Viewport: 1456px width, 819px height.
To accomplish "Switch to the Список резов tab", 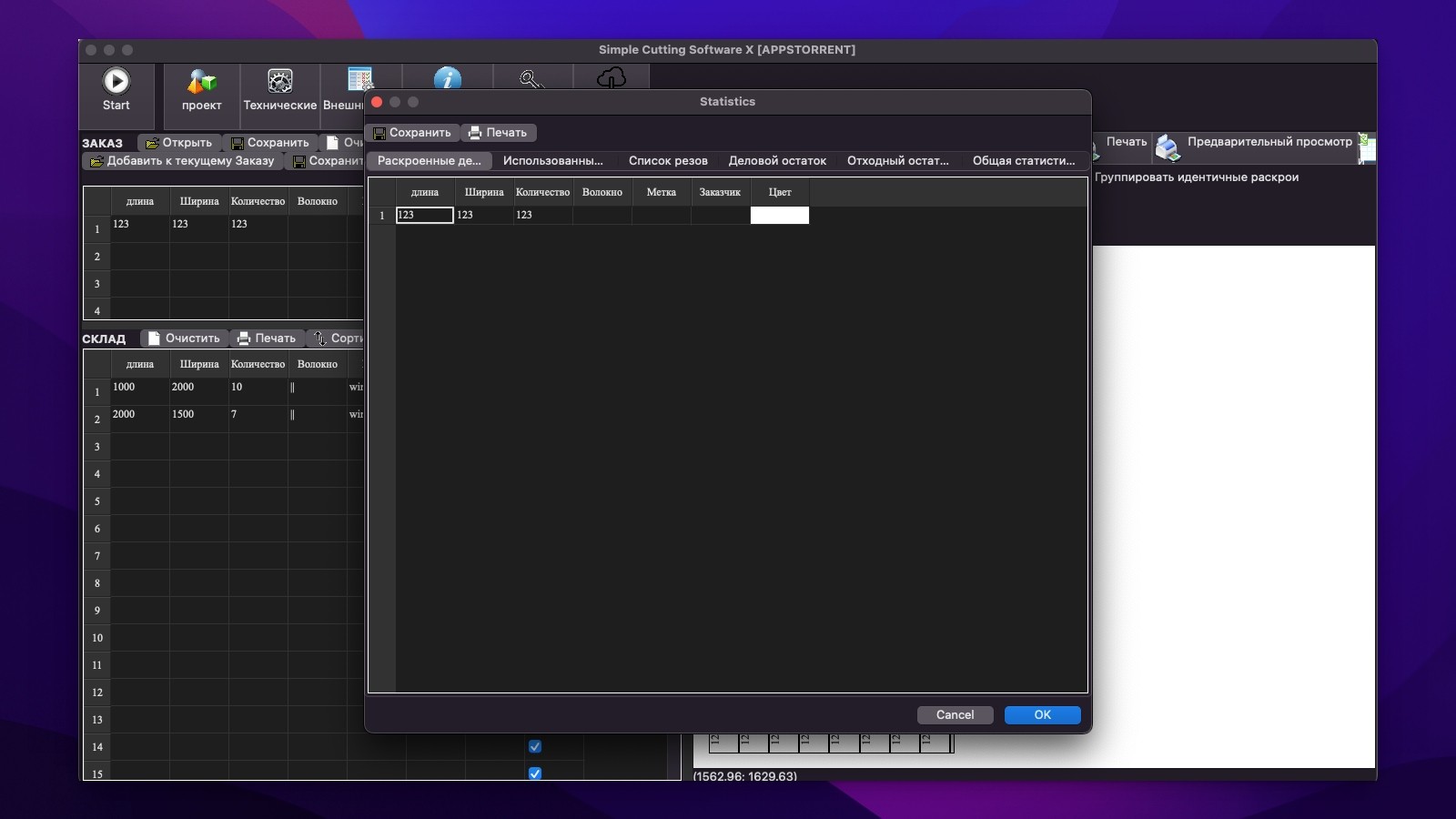I will (669, 161).
